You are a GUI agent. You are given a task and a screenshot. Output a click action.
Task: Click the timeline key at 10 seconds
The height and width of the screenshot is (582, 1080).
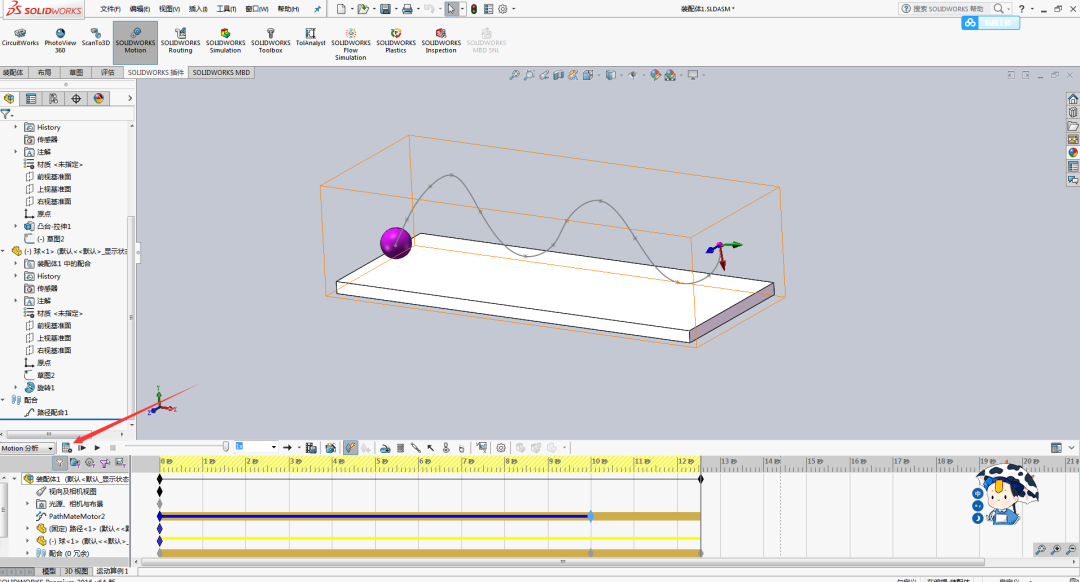(593, 516)
